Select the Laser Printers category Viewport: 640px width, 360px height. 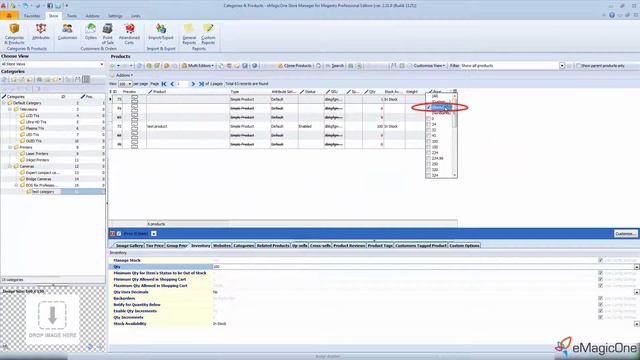37,154
